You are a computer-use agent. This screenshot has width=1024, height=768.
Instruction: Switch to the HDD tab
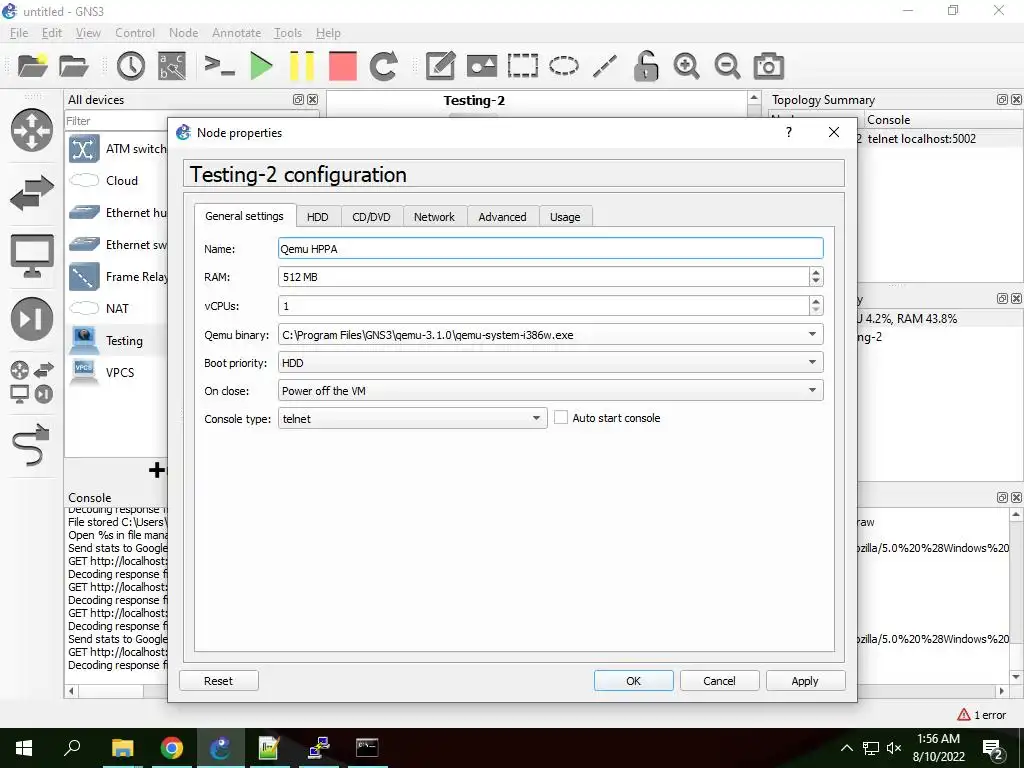317,217
